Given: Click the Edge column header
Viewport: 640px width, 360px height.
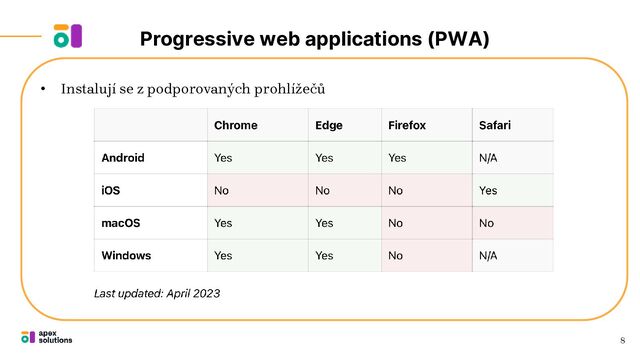Looking at the screenshot, I should tap(329, 125).
